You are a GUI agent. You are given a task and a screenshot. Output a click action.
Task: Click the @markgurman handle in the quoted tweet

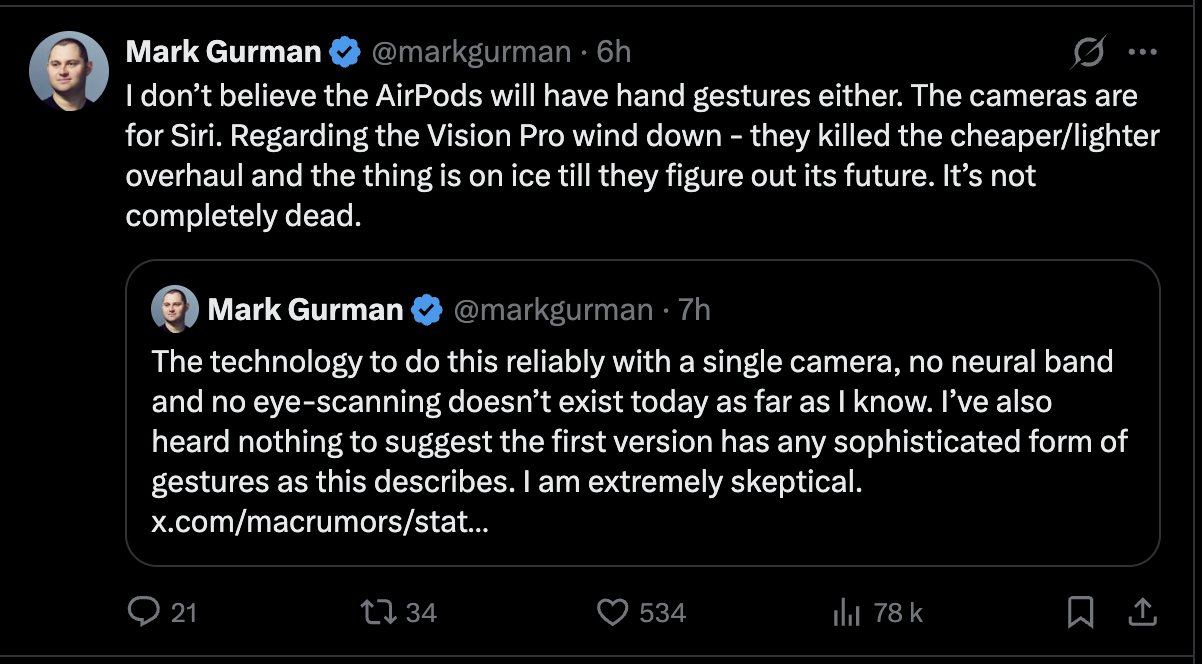click(553, 310)
